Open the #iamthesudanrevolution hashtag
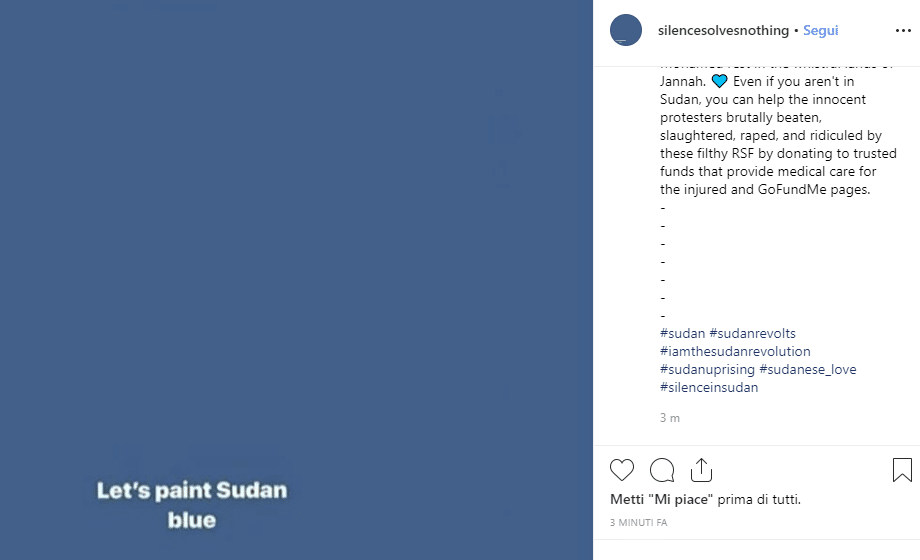The image size is (920, 560). 735,351
